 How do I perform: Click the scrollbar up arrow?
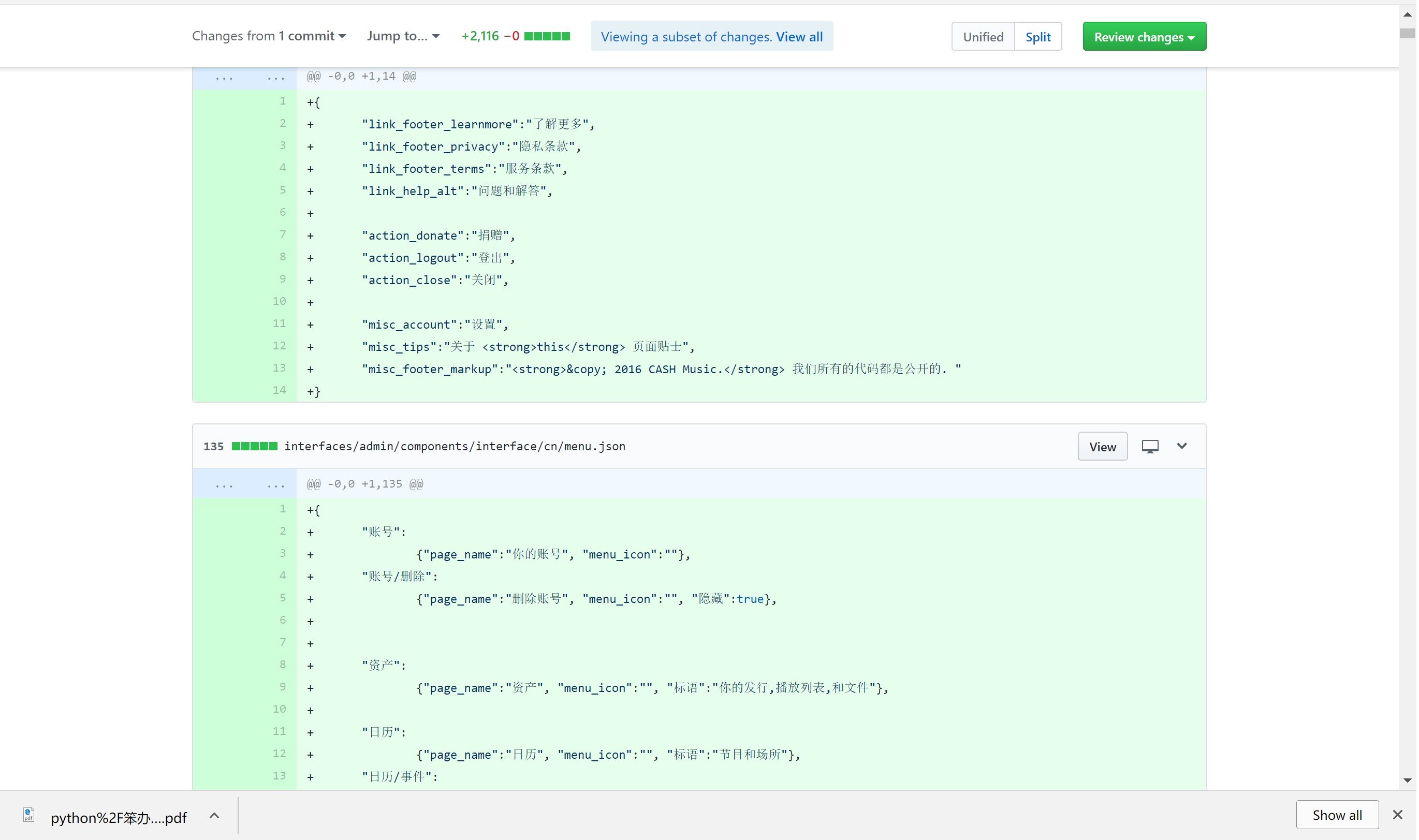click(x=1408, y=14)
